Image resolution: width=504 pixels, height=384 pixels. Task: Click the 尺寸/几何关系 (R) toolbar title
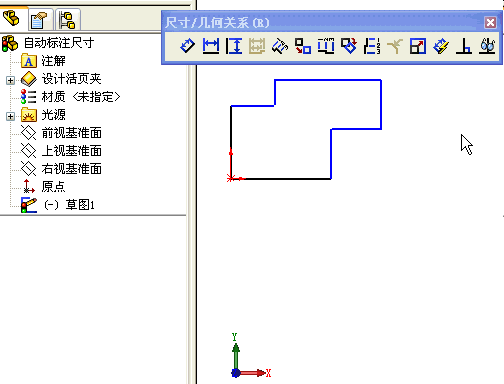click(x=217, y=23)
